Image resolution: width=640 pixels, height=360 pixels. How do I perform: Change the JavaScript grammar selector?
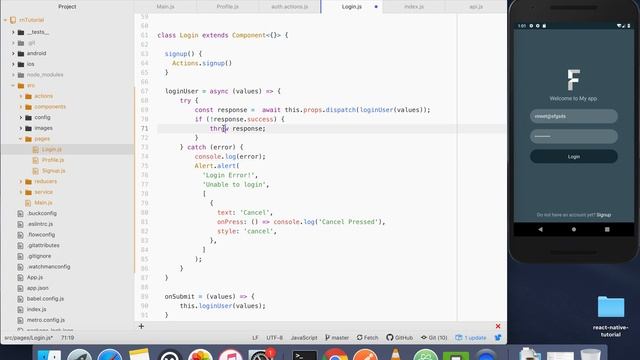pyautogui.click(x=304, y=338)
